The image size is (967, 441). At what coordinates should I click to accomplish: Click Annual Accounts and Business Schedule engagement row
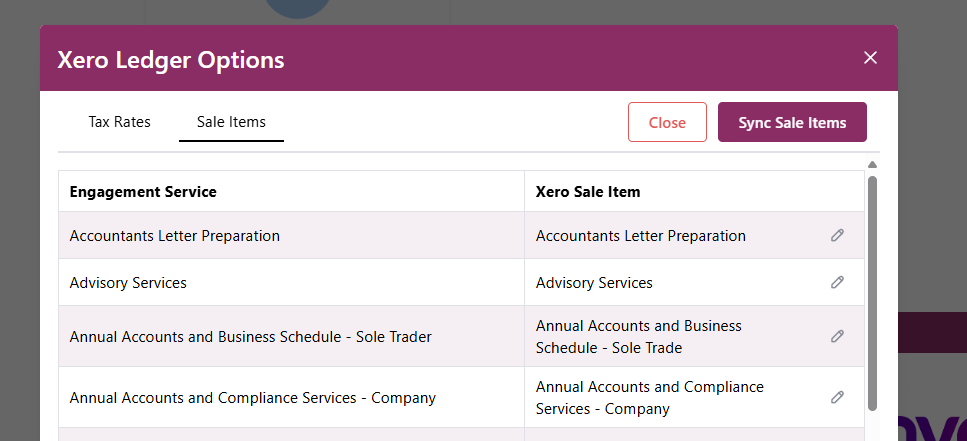(250, 337)
